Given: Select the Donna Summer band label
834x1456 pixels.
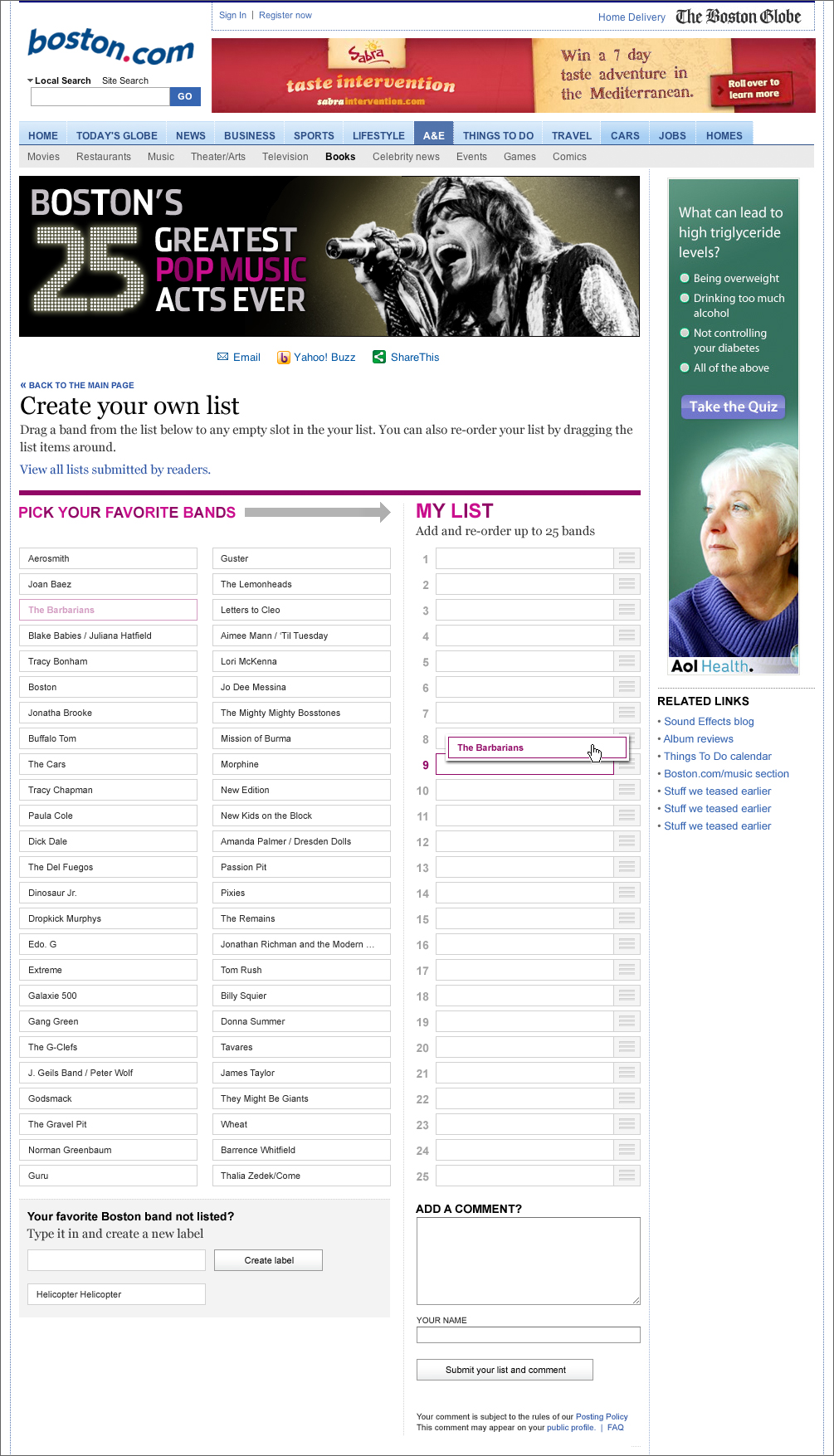Looking at the screenshot, I should pos(301,1021).
